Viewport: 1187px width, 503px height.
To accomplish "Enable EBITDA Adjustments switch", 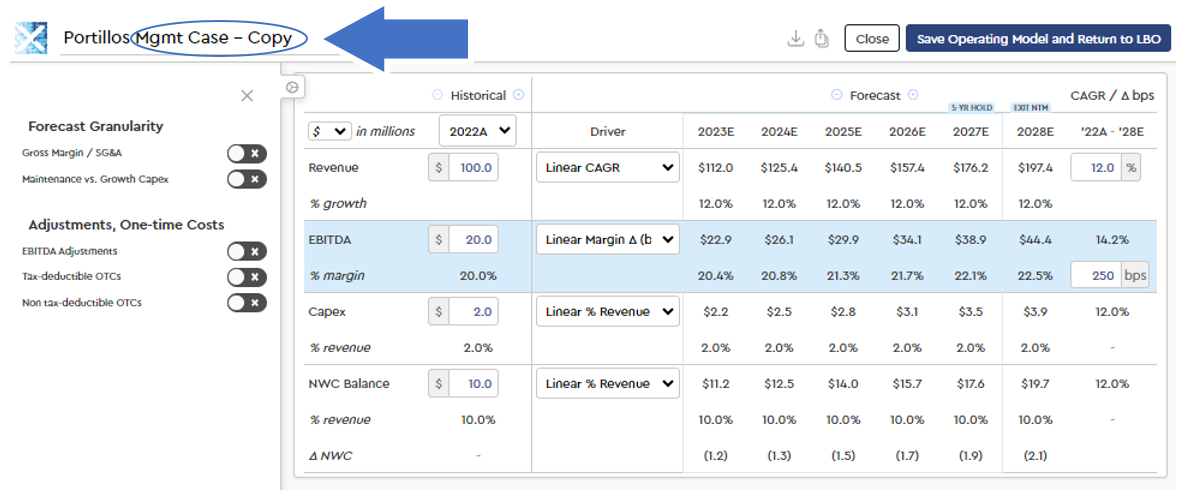I will point(247,252).
